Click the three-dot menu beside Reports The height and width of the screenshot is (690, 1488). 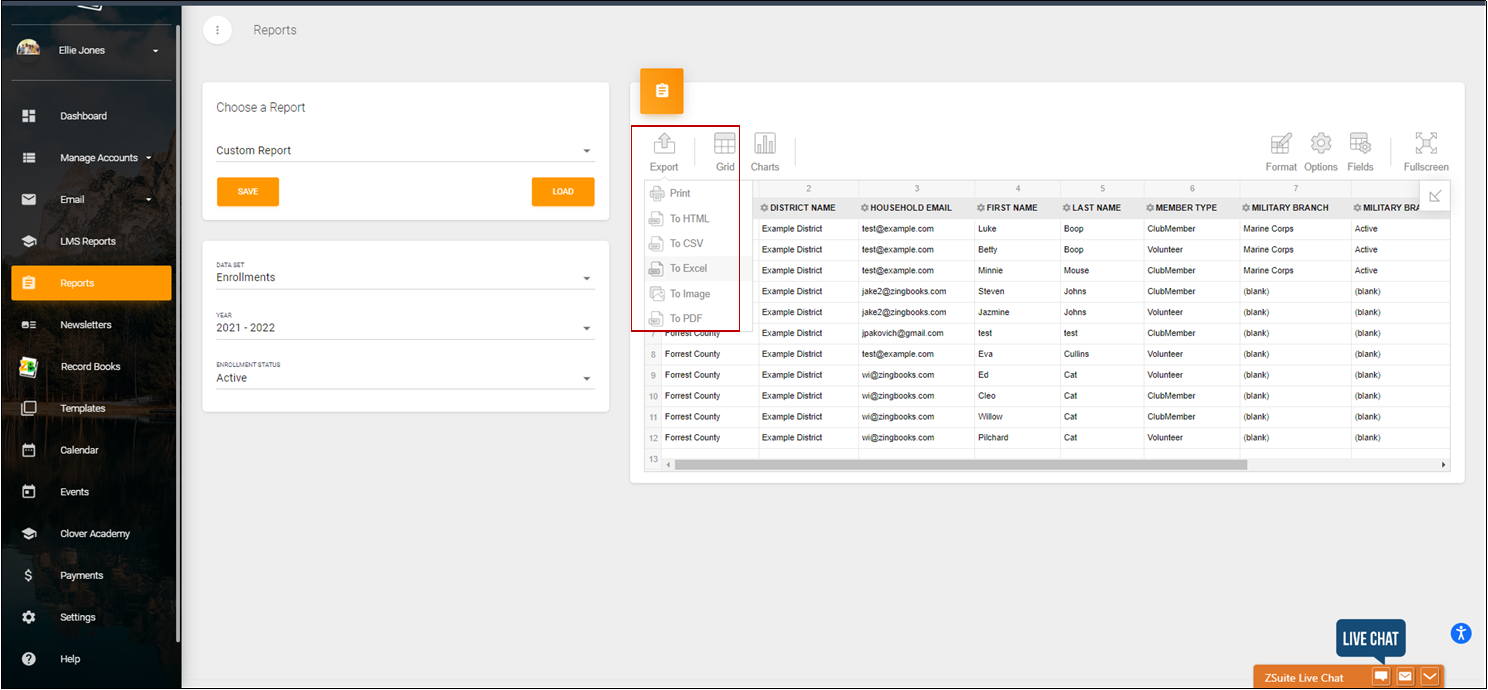pyautogui.click(x=217, y=30)
